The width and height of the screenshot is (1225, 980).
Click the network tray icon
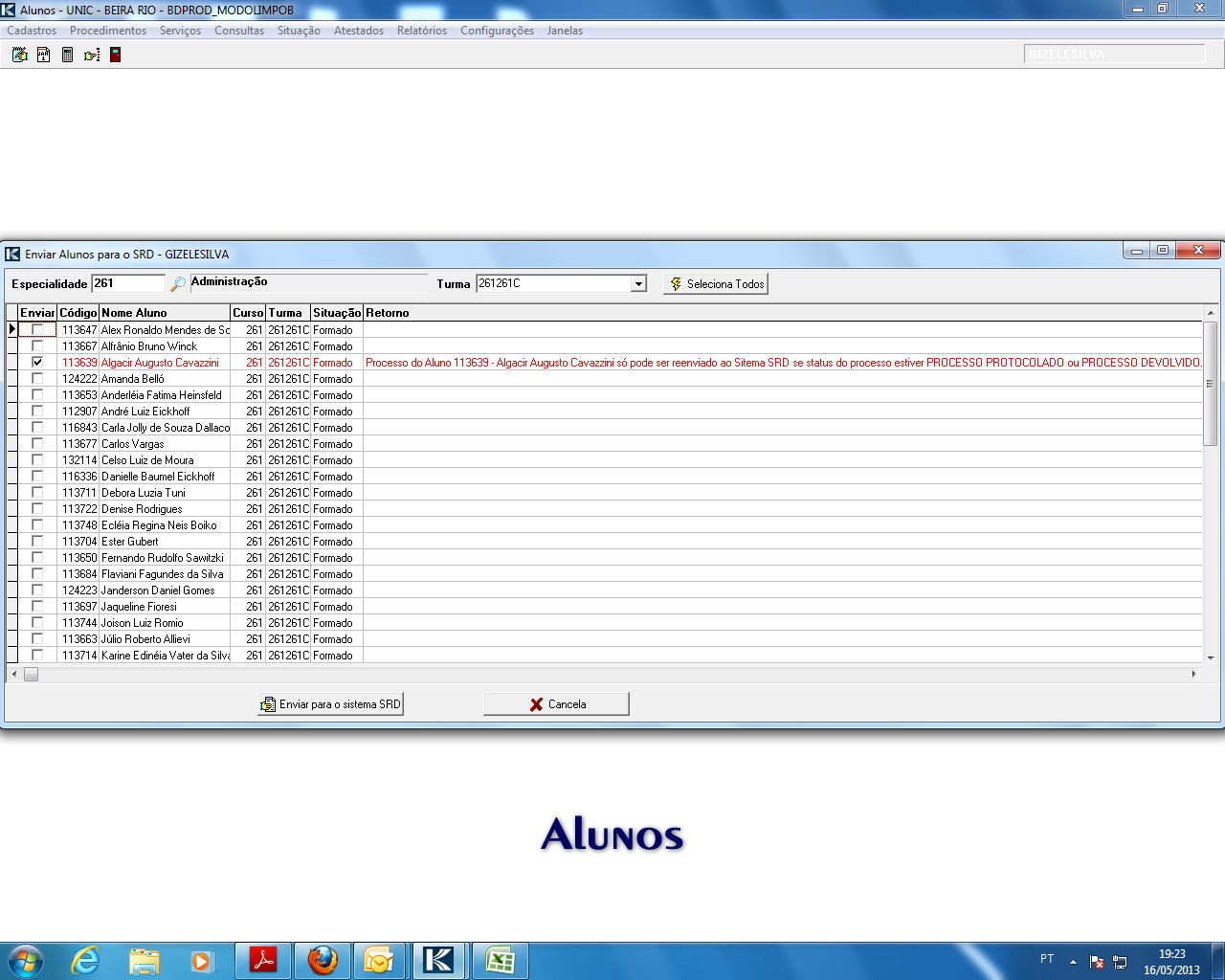(1120, 962)
